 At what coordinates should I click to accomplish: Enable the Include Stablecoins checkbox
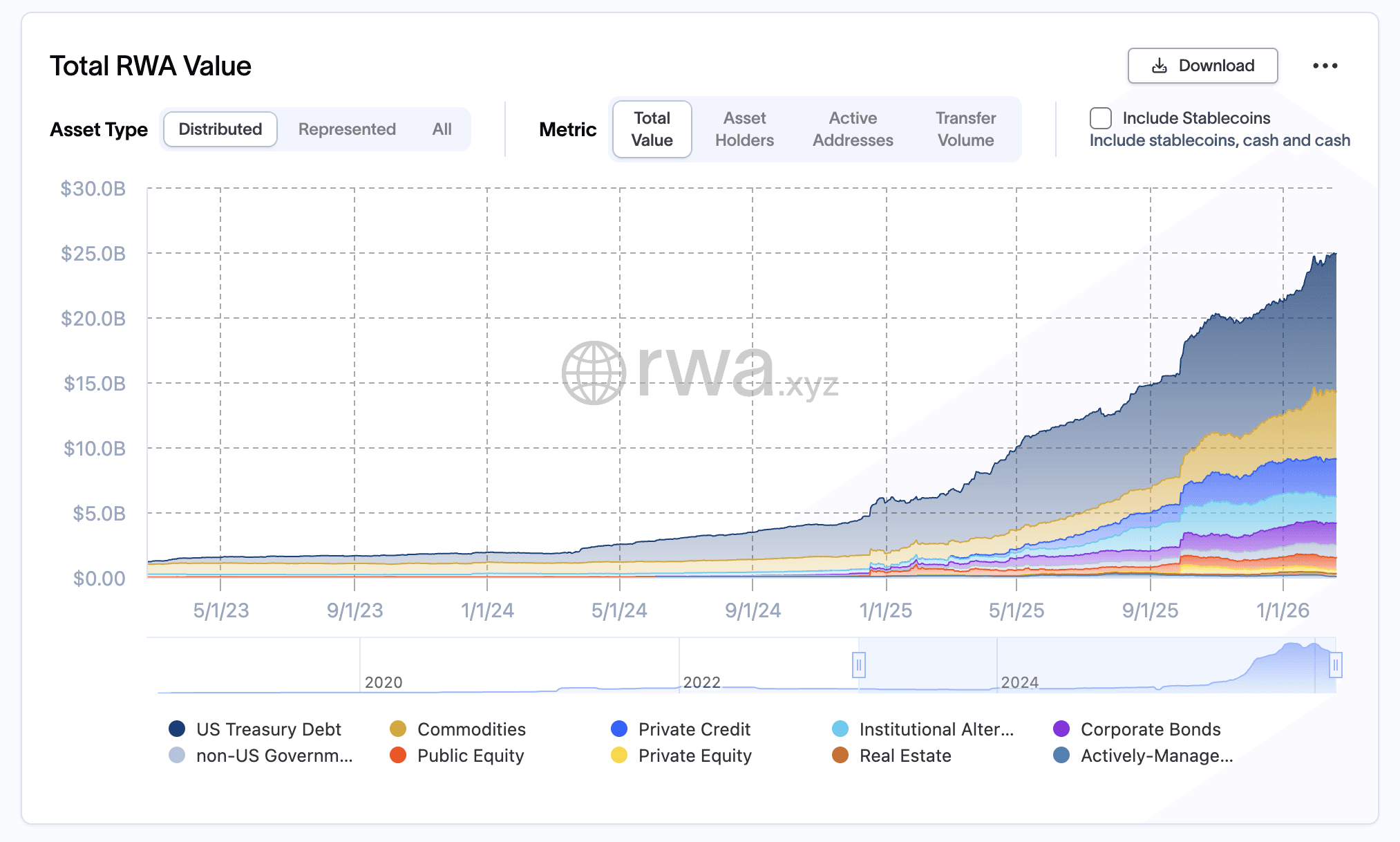click(x=1101, y=118)
